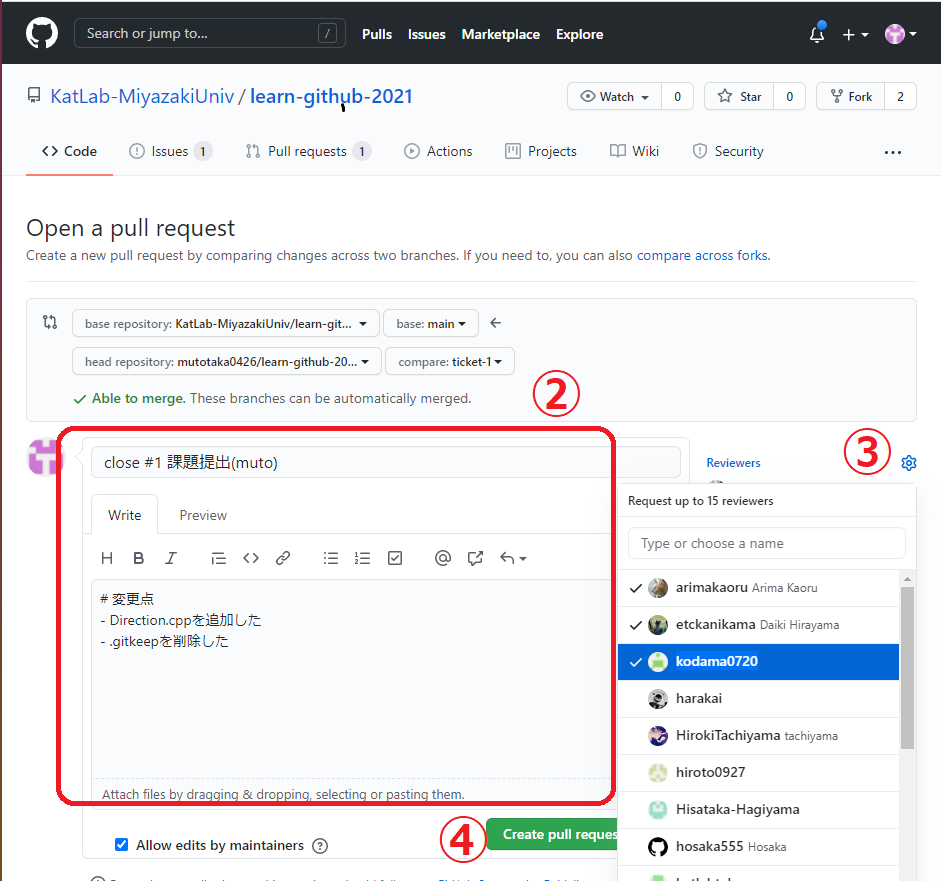This screenshot has height=881, width=941.
Task: Switch to the repository Issues tab
Action: click(170, 151)
